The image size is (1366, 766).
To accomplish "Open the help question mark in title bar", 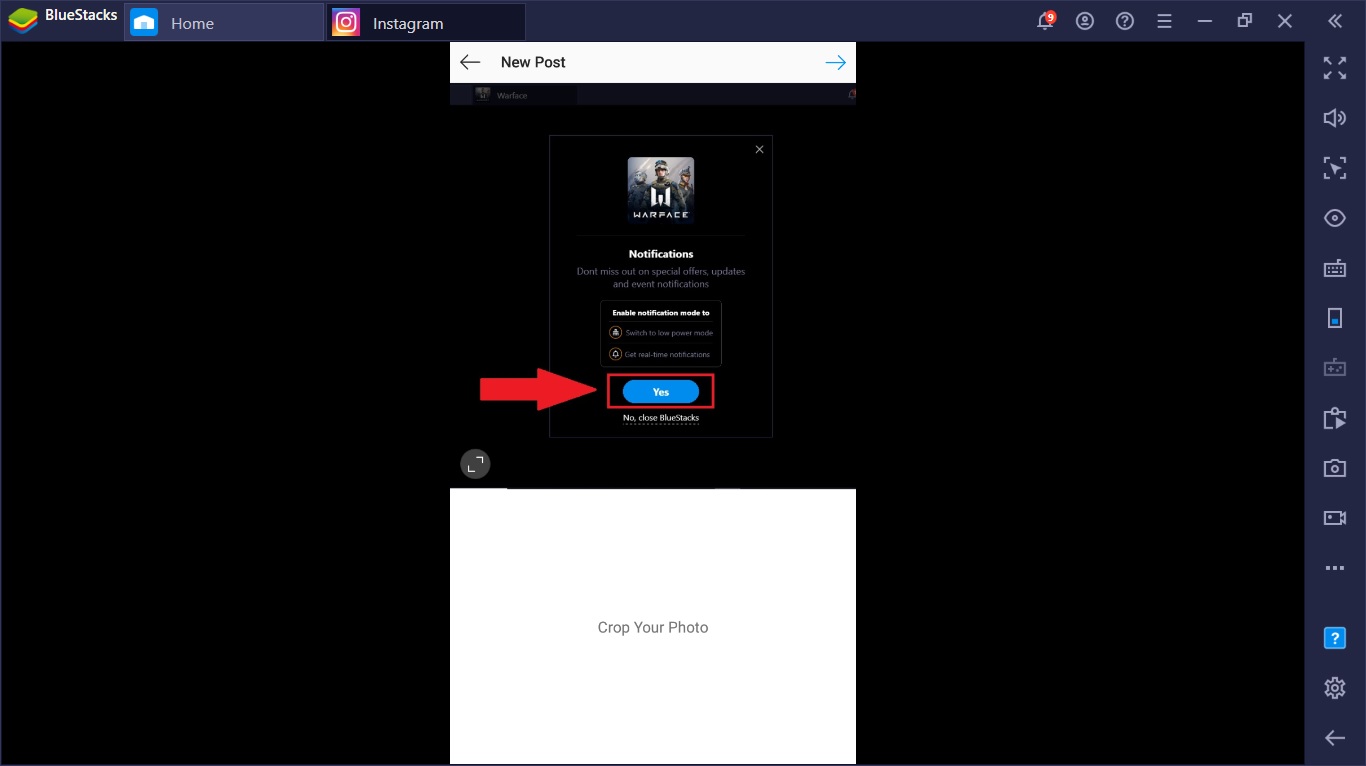I will (1125, 21).
